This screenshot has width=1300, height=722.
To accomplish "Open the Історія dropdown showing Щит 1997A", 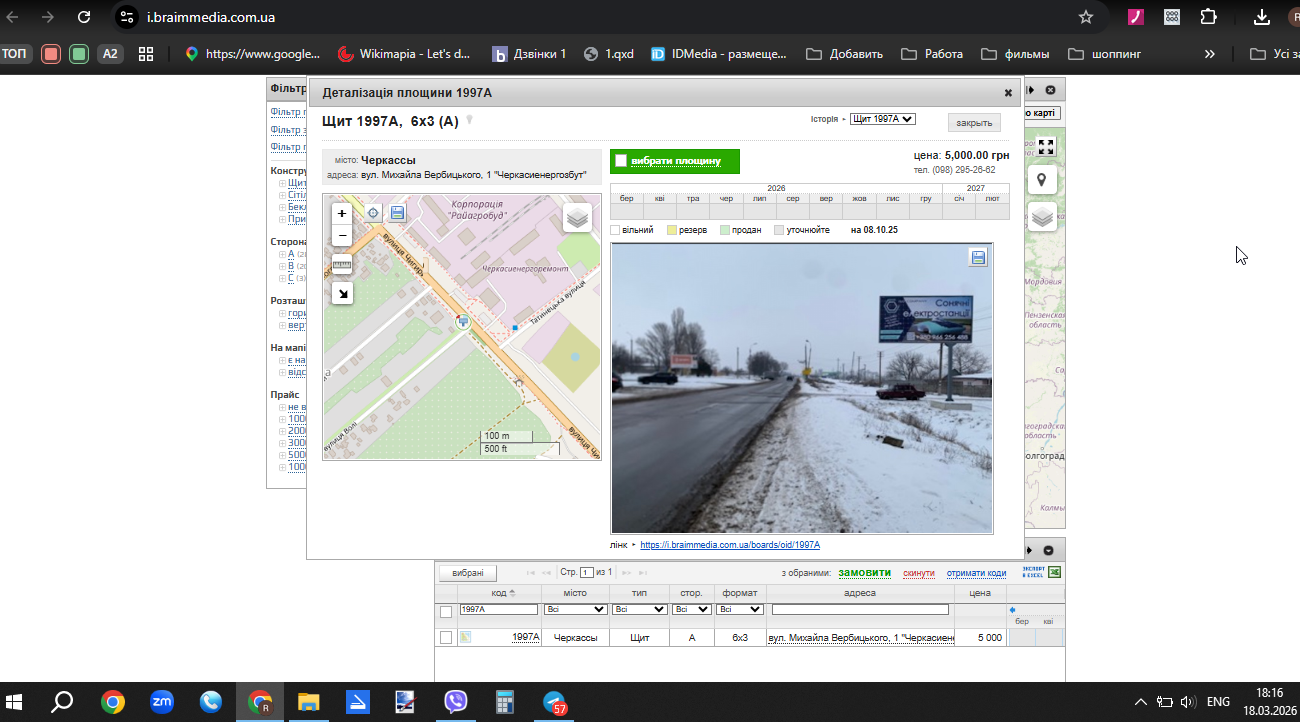I will [x=882, y=119].
